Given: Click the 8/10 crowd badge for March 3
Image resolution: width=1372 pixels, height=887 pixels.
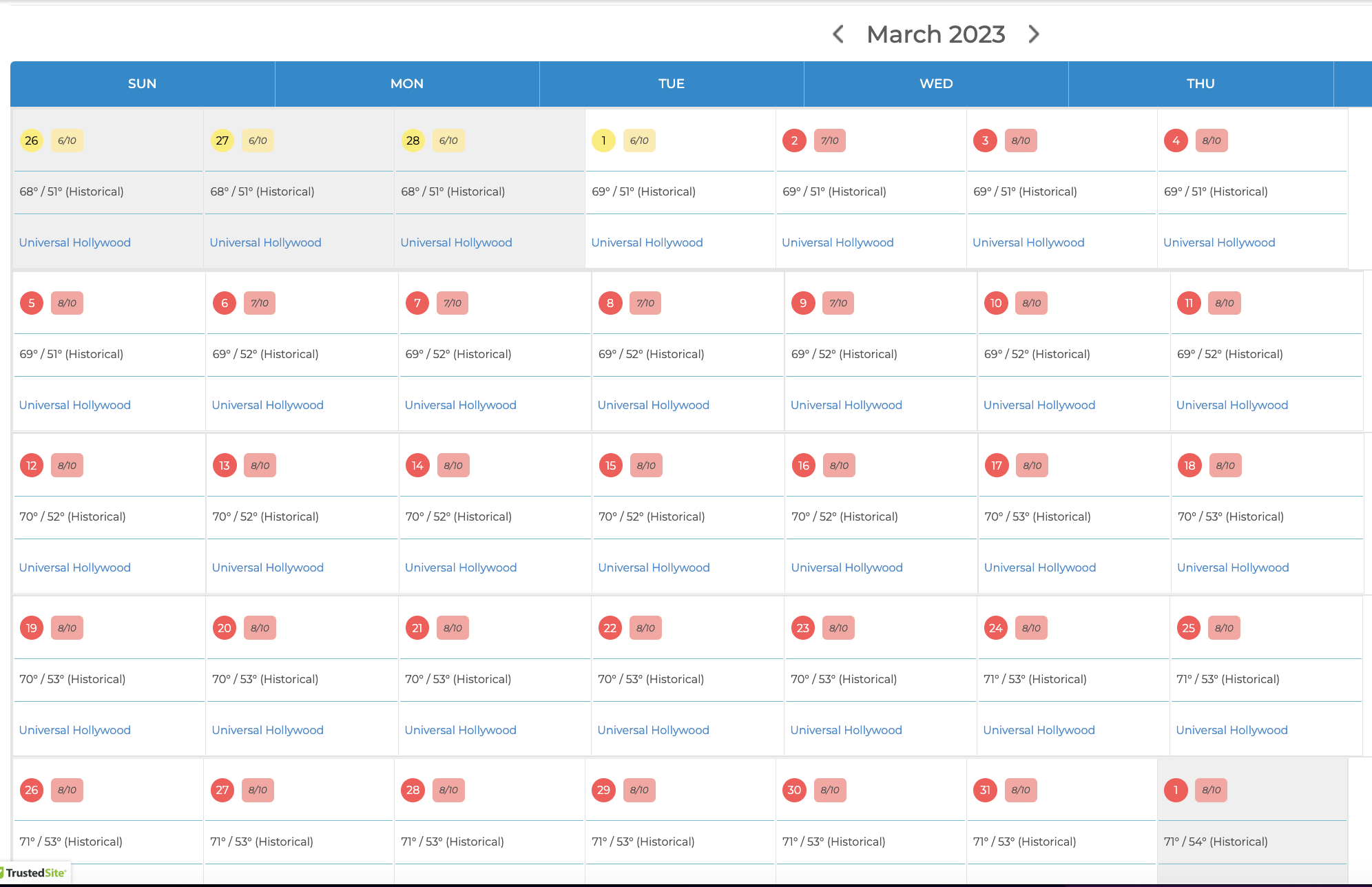Looking at the screenshot, I should pyautogui.click(x=1021, y=140).
